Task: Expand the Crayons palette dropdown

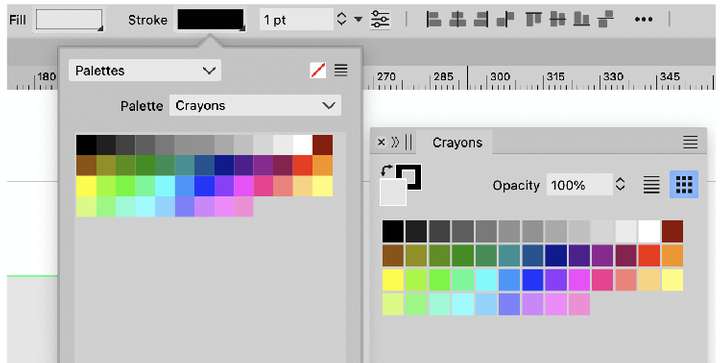Action: (x=255, y=106)
